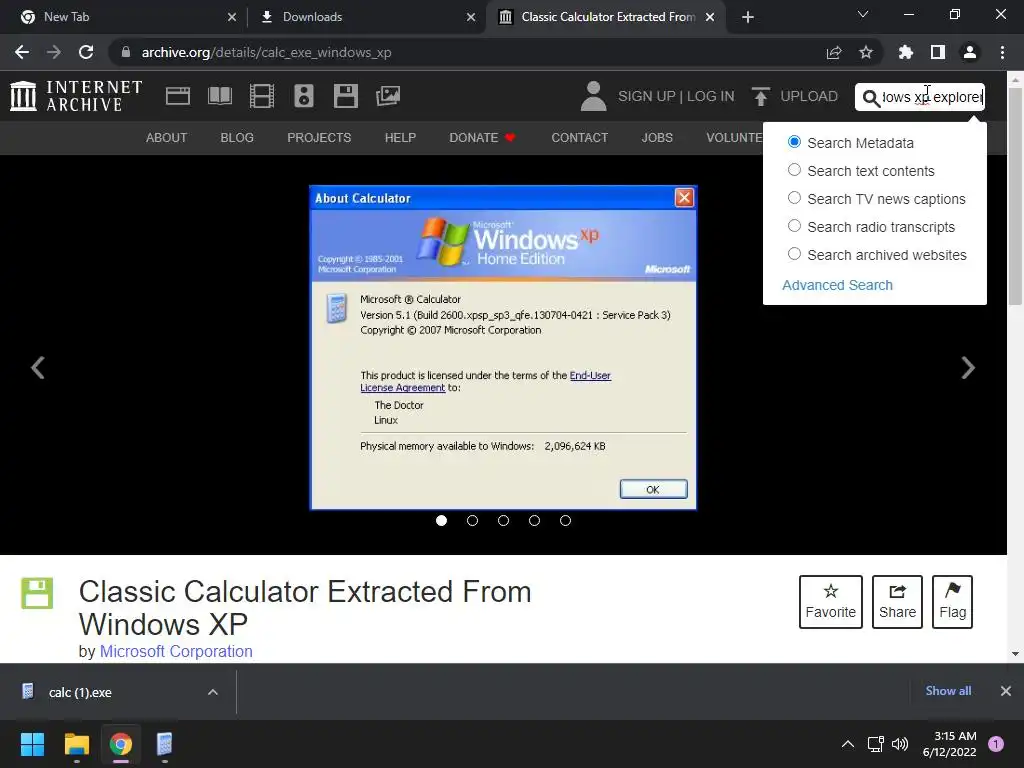Image resolution: width=1024 pixels, height=768 pixels.
Task: Open ABOUT in navigation bar
Action: pos(167,138)
